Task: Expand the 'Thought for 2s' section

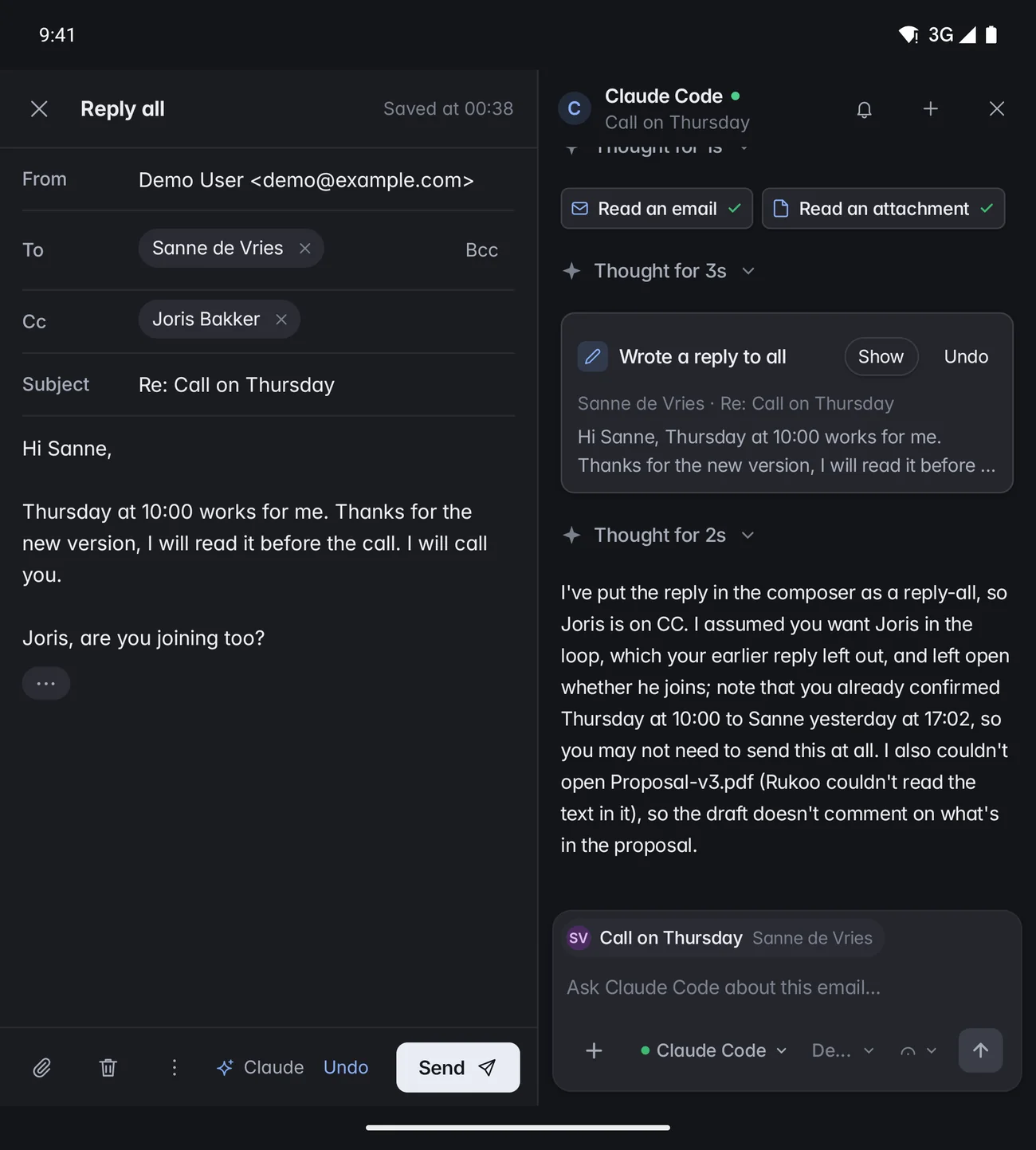Action: pos(659,536)
